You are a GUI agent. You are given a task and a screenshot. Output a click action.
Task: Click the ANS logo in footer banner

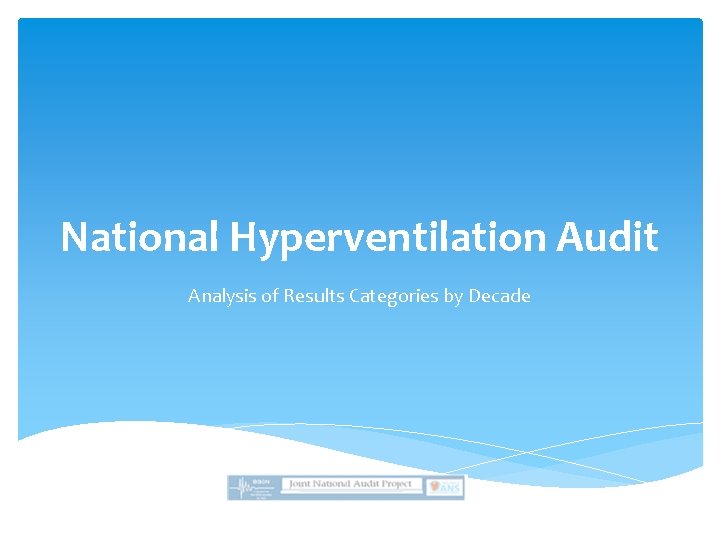coord(444,488)
